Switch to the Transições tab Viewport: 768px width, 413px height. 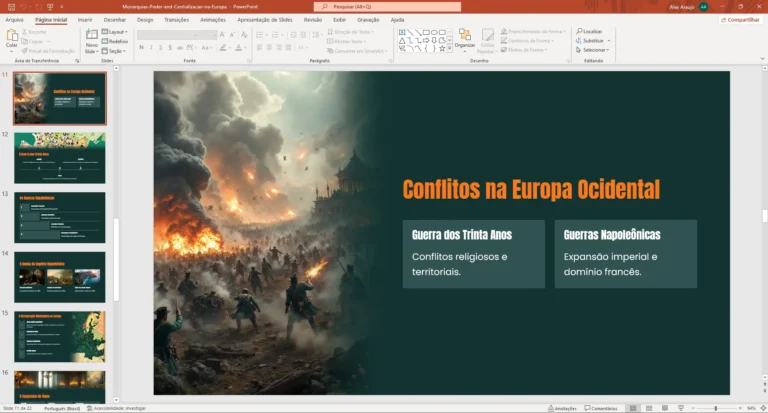pyautogui.click(x=176, y=20)
